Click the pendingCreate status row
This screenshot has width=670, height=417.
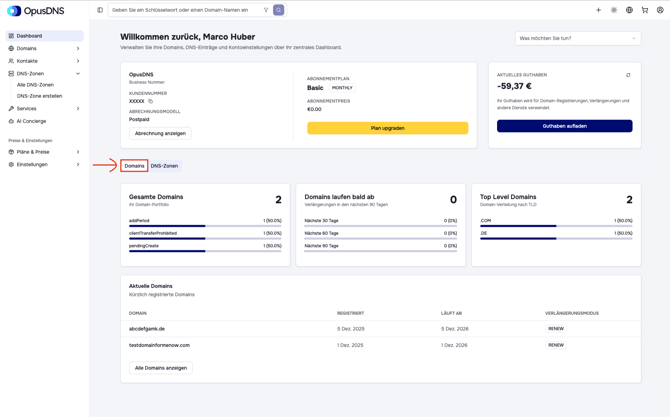pos(205,246)
